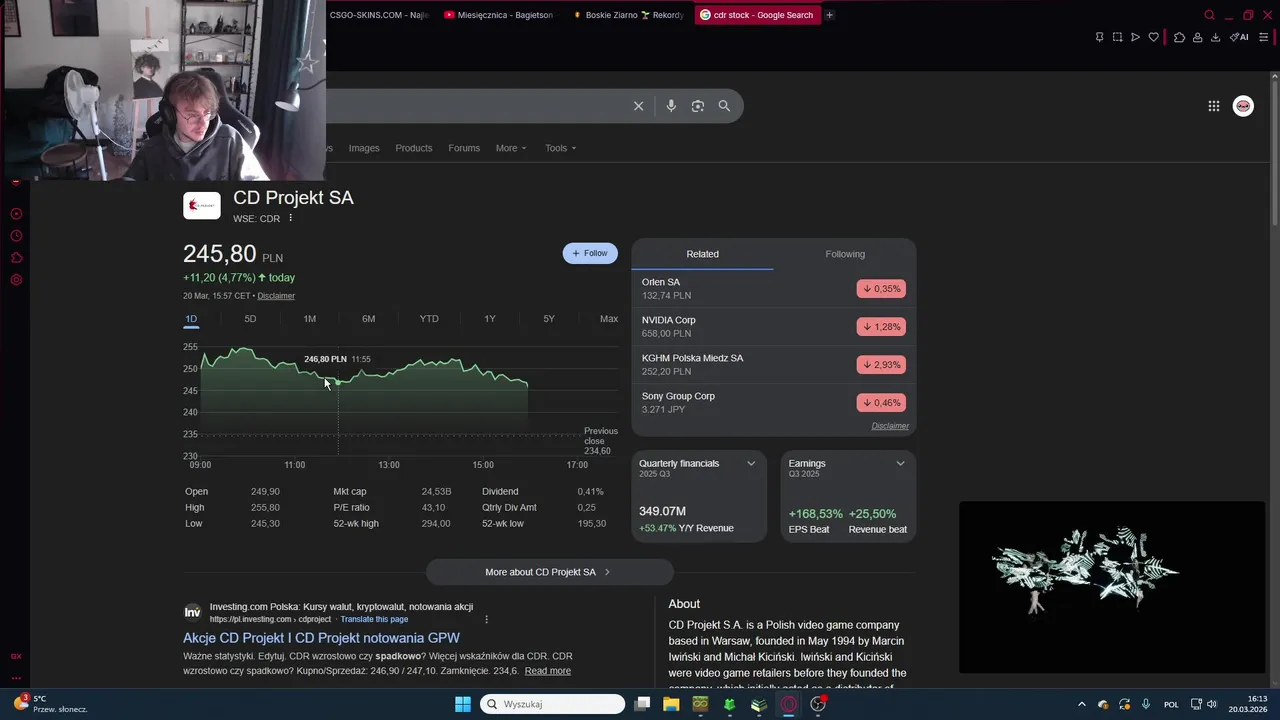Viewport: 1280px width, 720px height.
Task: Select the Images search filter
Action: [x=364, y=148]
